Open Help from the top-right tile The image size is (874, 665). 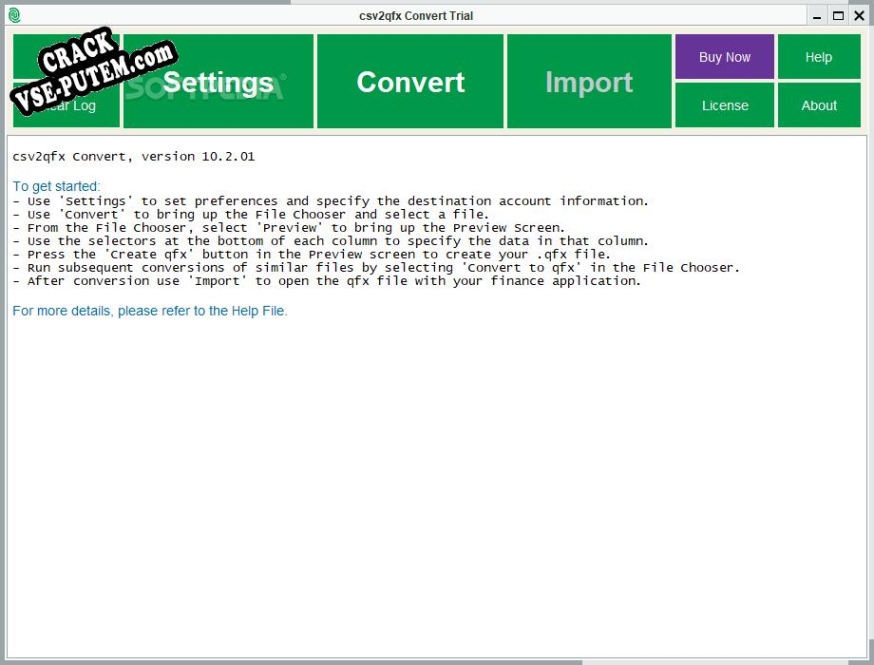(x=819, y=57)
